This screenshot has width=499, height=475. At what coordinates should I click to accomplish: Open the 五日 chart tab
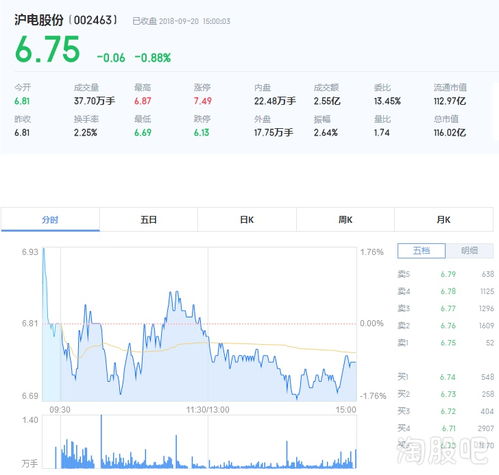[148, 219]
